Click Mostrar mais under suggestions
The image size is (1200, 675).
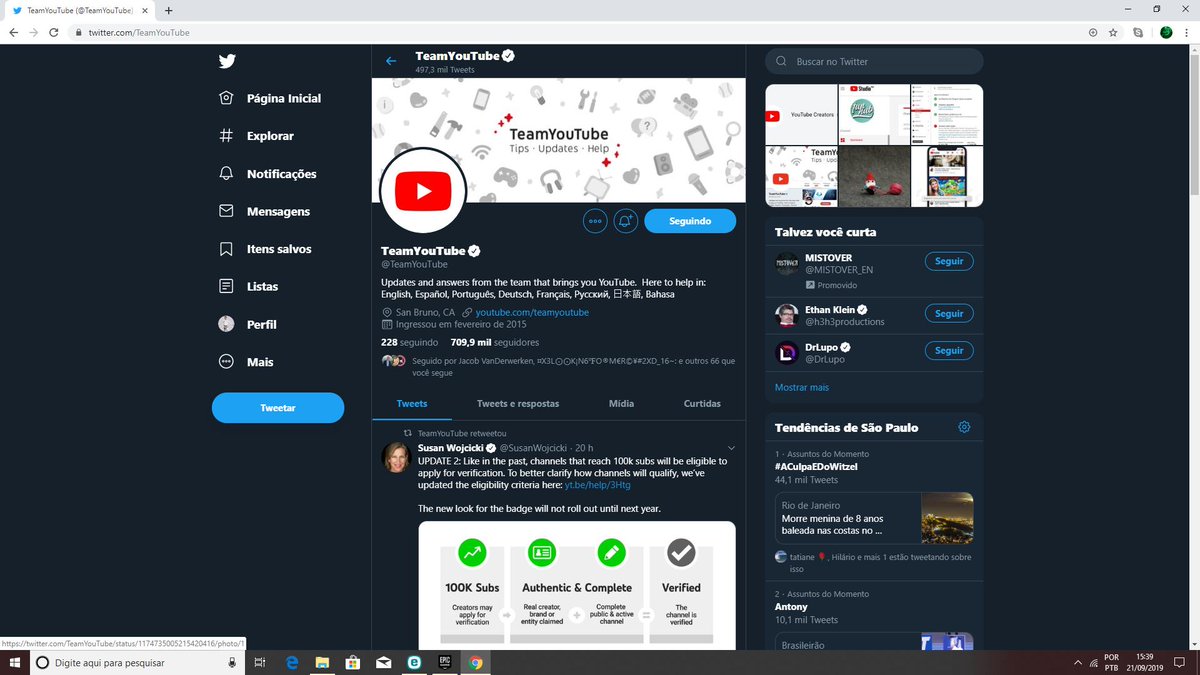pyautogui.click(x=802, y=387)
